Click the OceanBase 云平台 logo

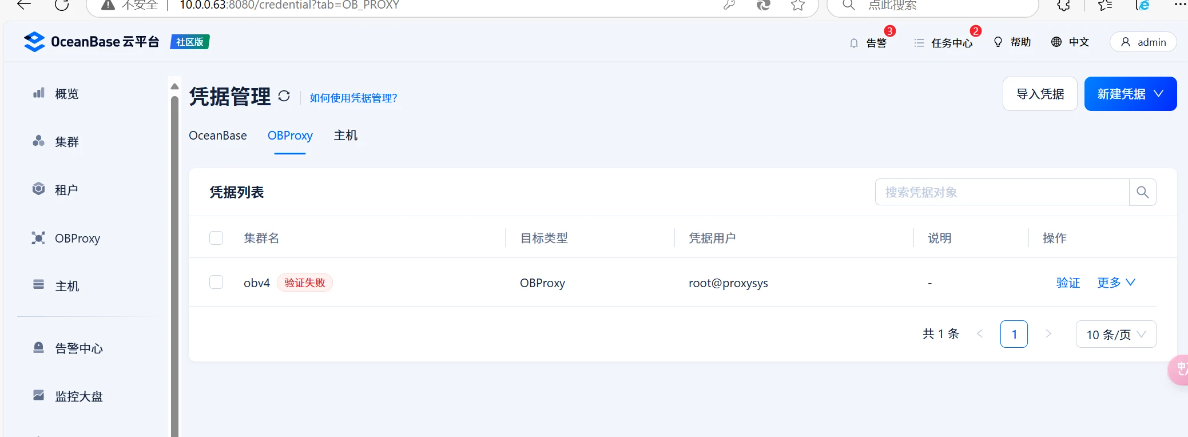(92, 42)
